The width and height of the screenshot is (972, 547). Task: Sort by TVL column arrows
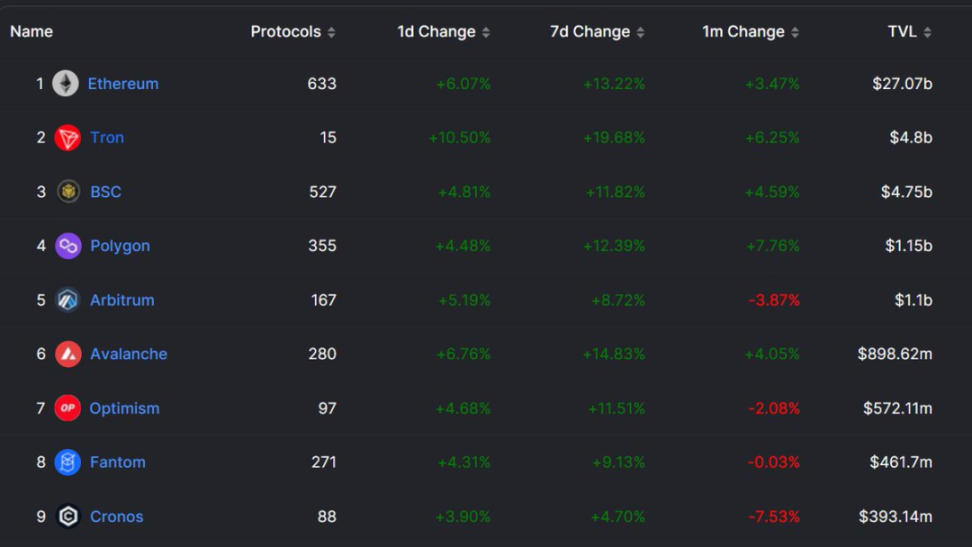pos(927,32)
